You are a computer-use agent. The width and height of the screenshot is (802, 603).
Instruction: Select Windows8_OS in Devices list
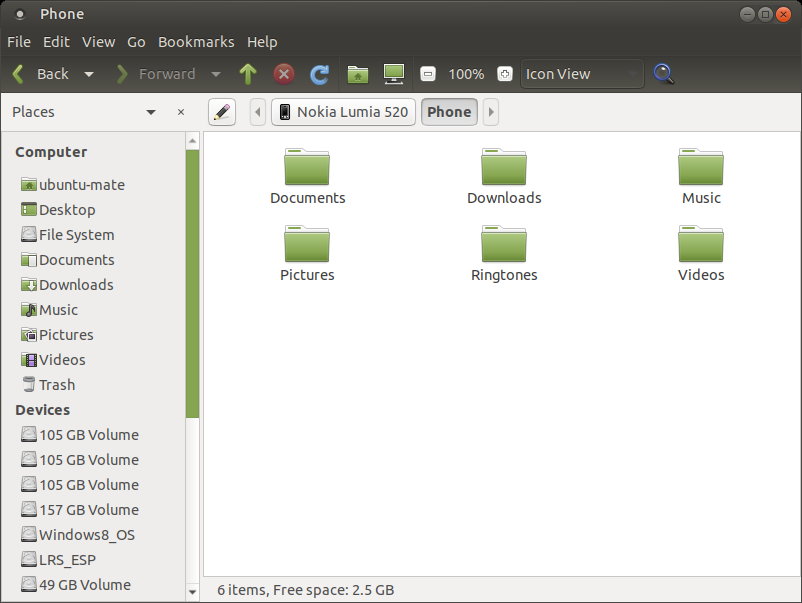[x=86, y=535]
